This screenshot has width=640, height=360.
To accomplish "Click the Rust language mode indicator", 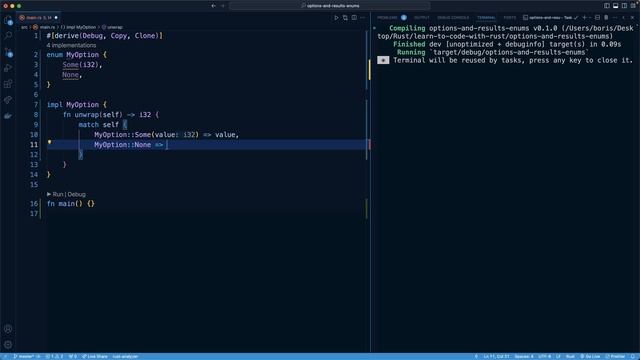I will [x=570, y=356].
